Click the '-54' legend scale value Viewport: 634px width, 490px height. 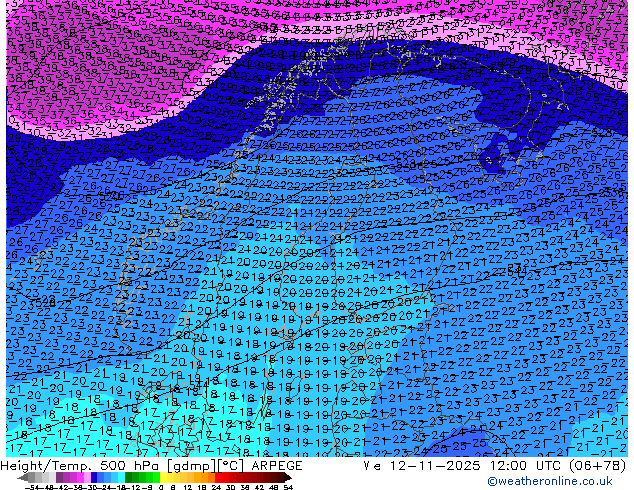32,487
